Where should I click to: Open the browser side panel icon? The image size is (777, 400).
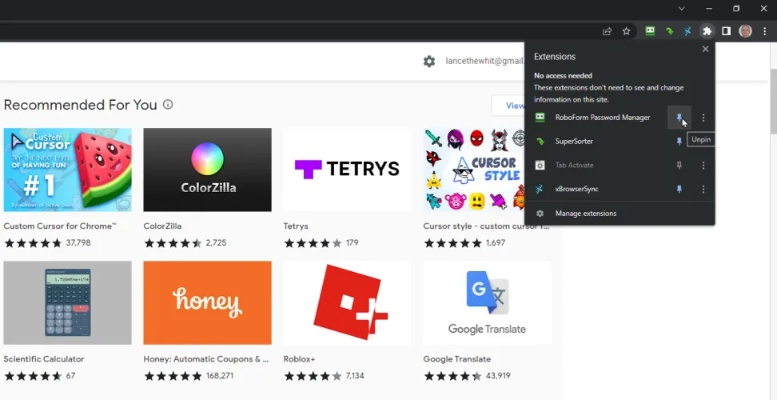[726, 31]
